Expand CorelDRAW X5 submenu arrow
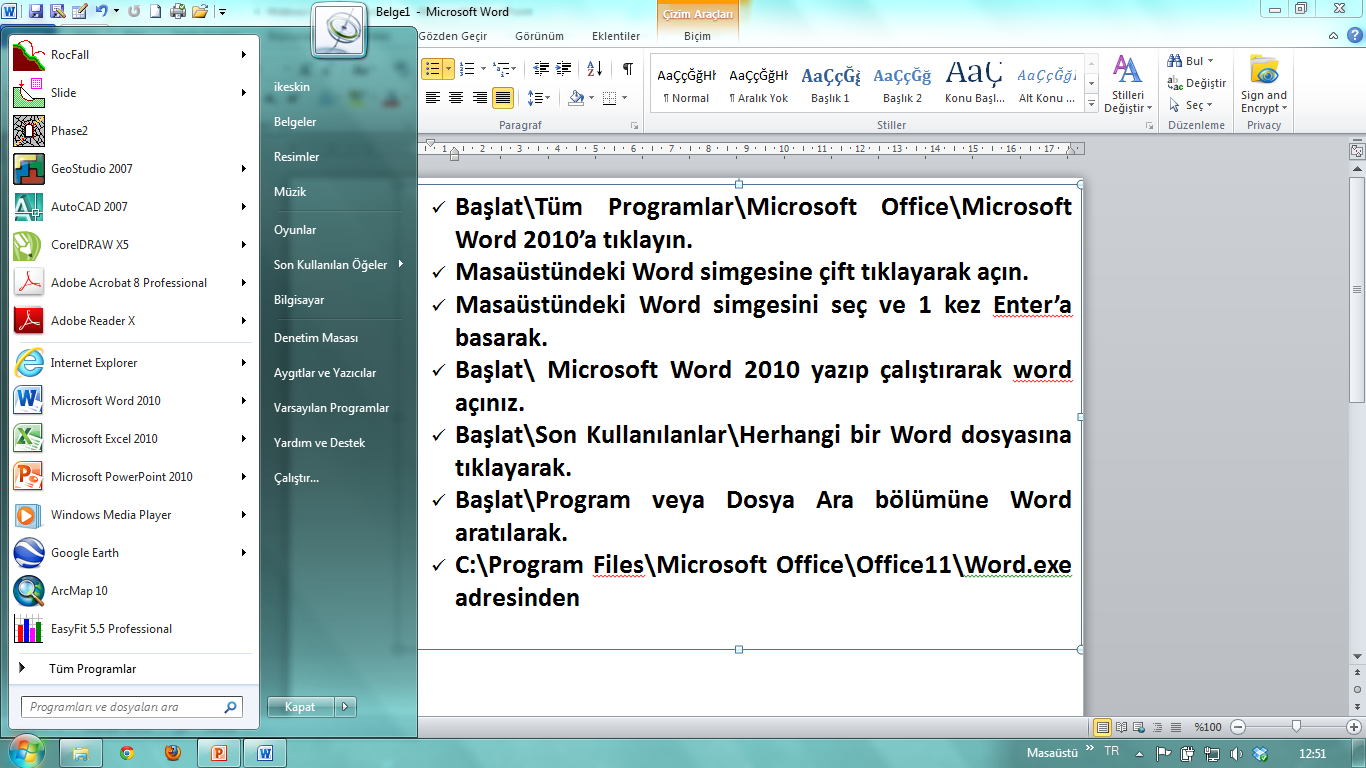1366x768 pixels. [243, 245]
